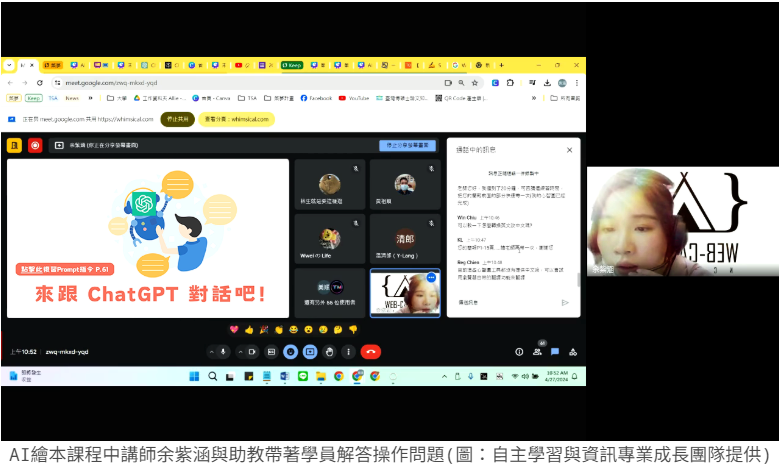779x464 pixels.
Task: Send the party popper emoji reaction
Action: click(x=264, y=329)
